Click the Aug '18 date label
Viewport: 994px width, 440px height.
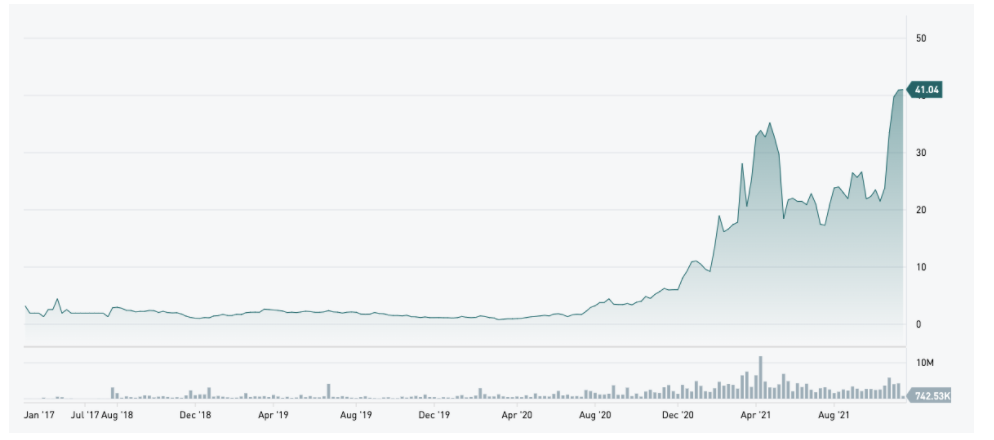tap(117, 415)
